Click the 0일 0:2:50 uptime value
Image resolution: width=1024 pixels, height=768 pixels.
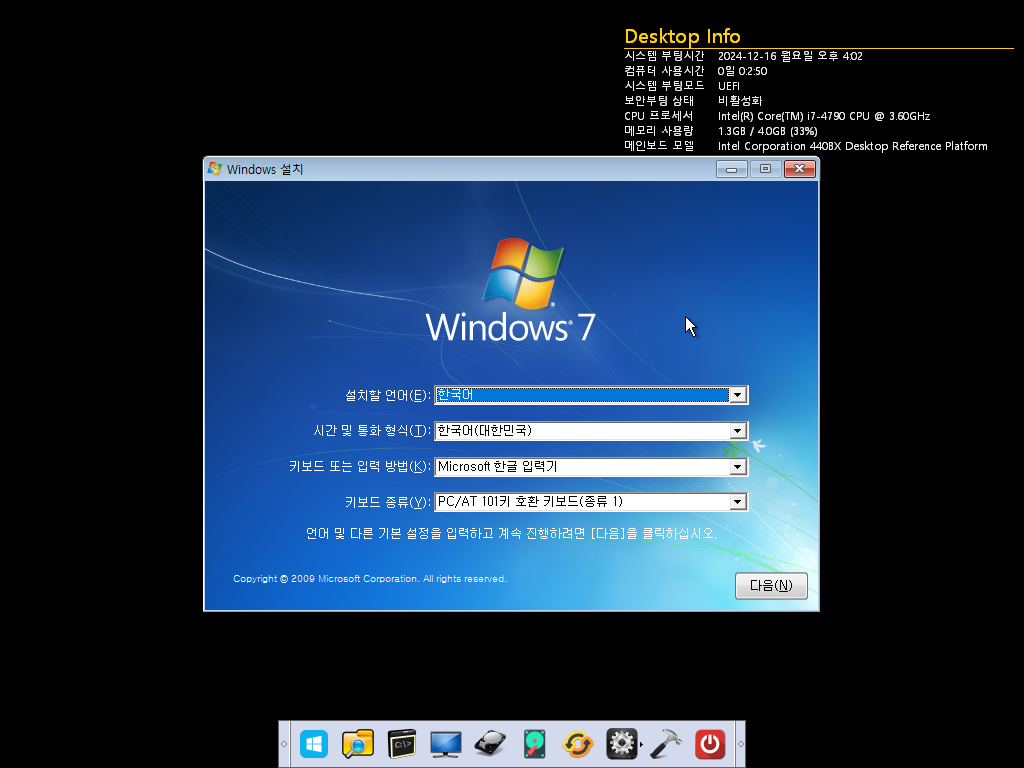(x=743, y=71)
